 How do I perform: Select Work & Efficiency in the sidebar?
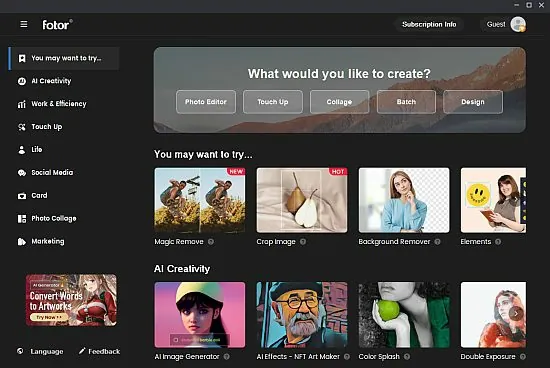pos(64,104)
